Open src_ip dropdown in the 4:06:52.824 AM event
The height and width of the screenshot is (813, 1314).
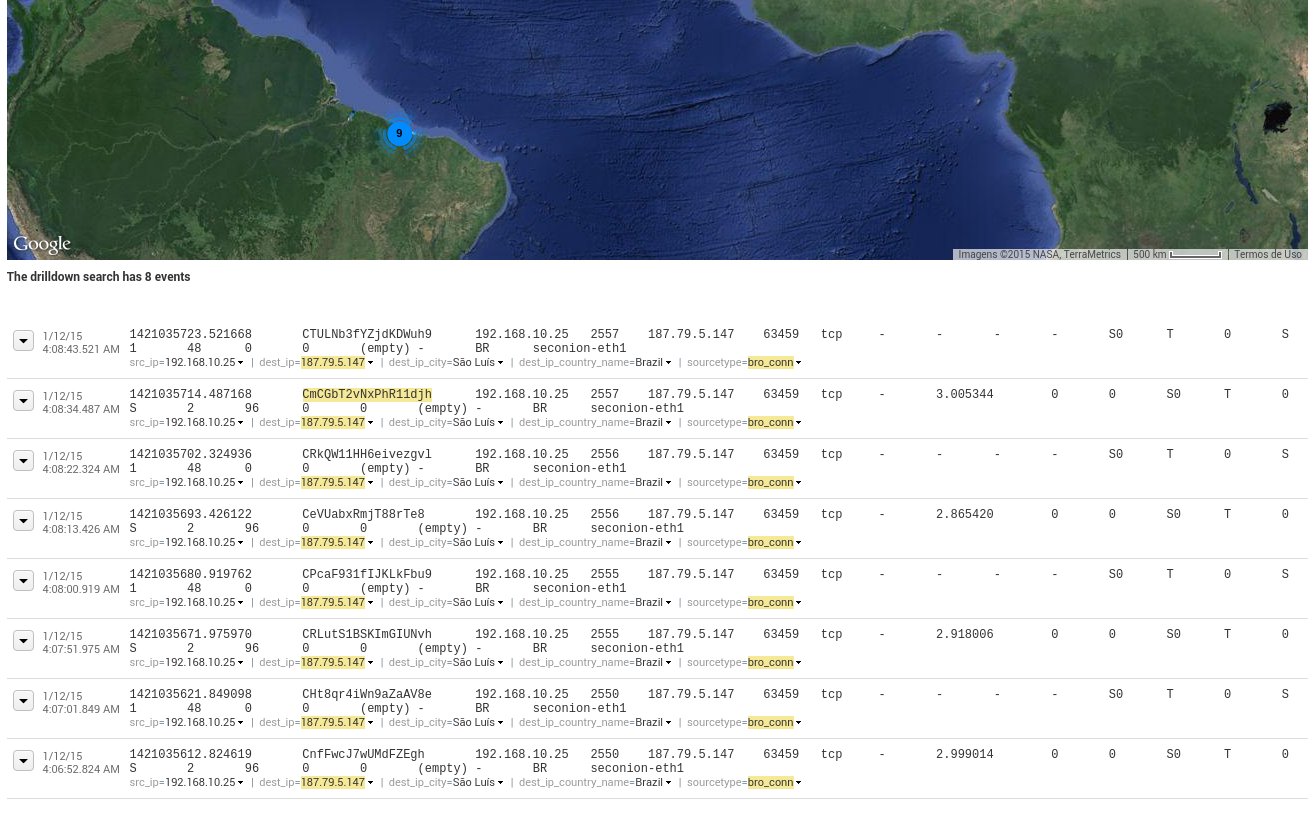point(241,783)
